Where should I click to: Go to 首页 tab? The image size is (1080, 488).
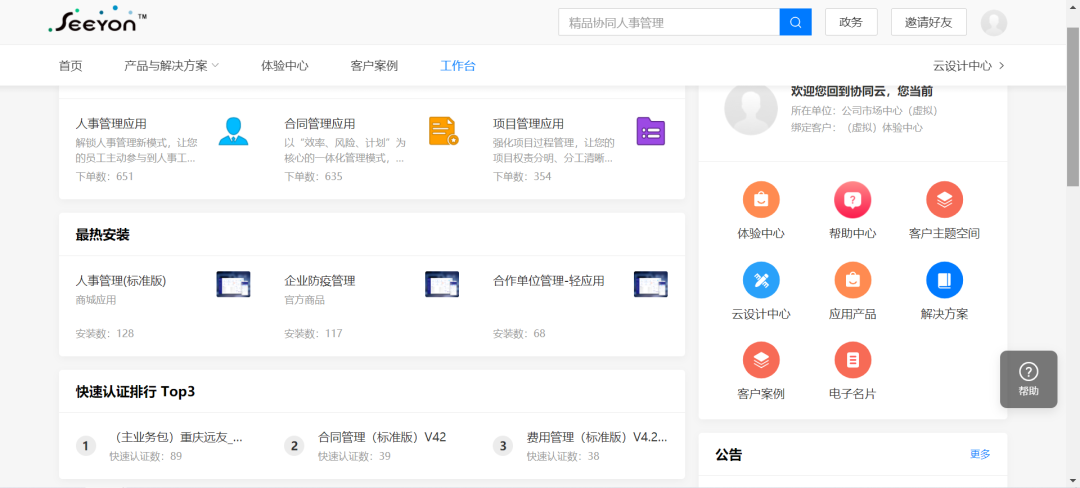(x=70, y=66)
